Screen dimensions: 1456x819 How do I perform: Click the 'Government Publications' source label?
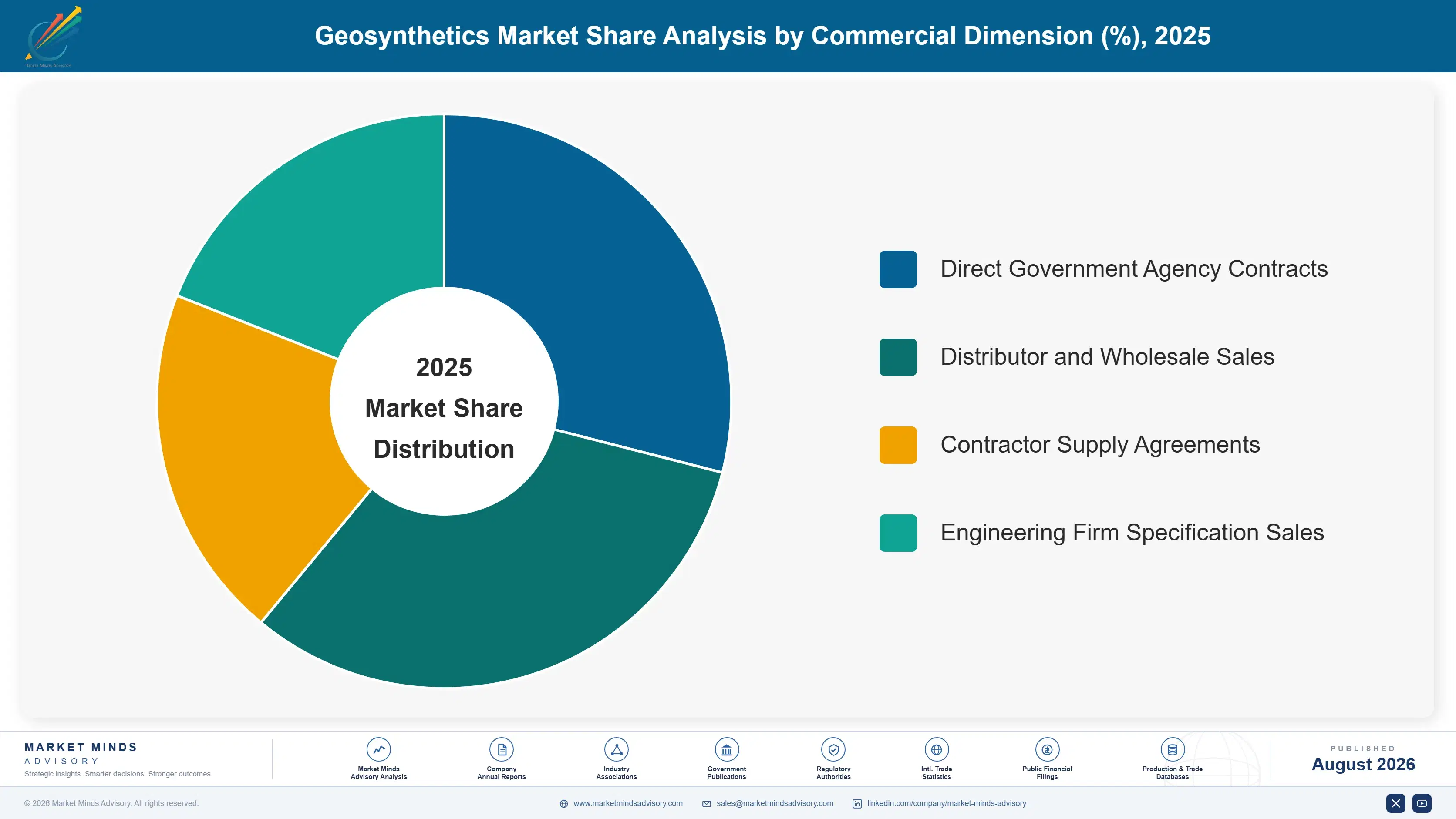point(726,773)
